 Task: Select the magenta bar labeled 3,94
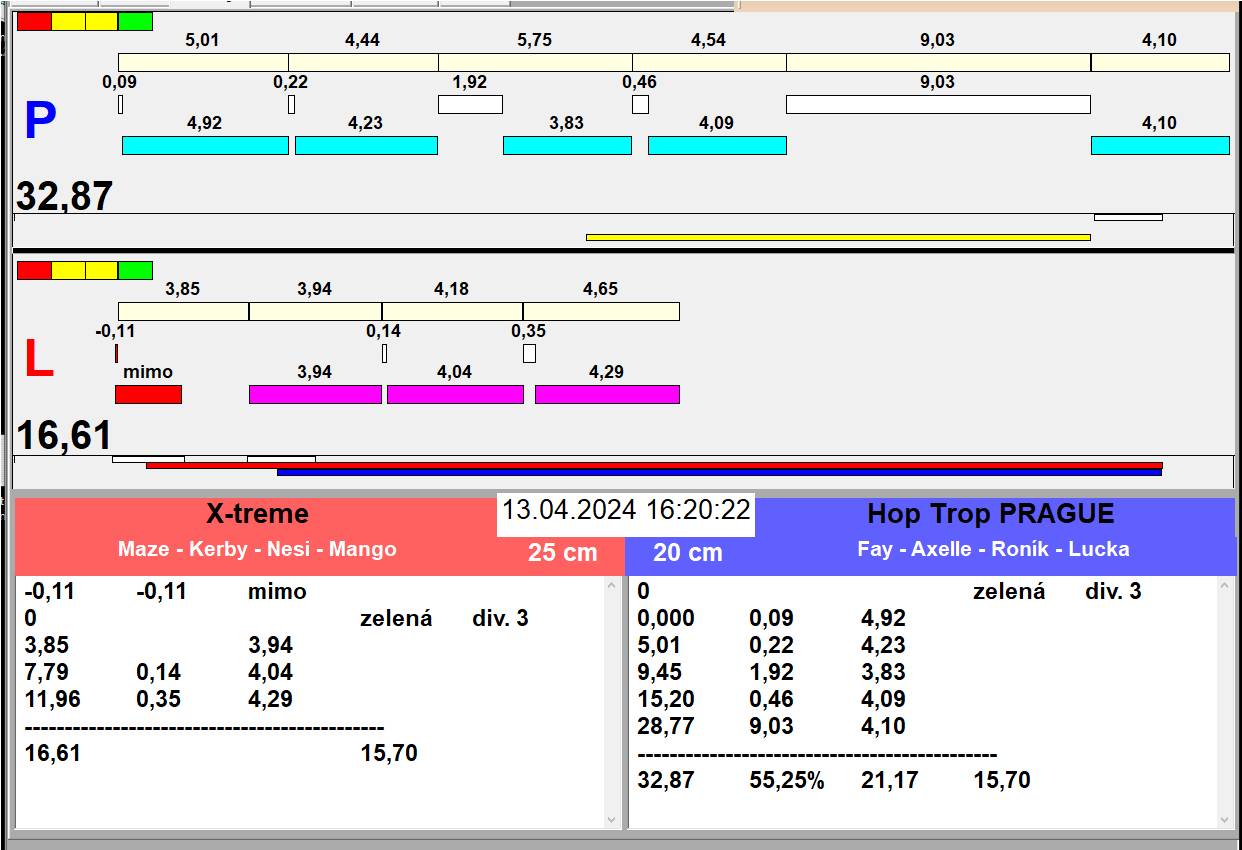pos(315,394)
